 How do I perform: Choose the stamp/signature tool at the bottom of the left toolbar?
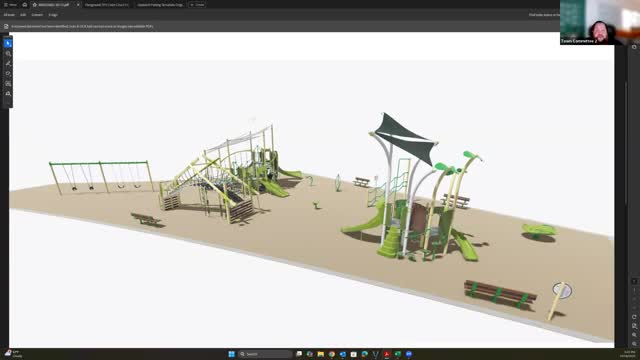(x=8, y=94)
